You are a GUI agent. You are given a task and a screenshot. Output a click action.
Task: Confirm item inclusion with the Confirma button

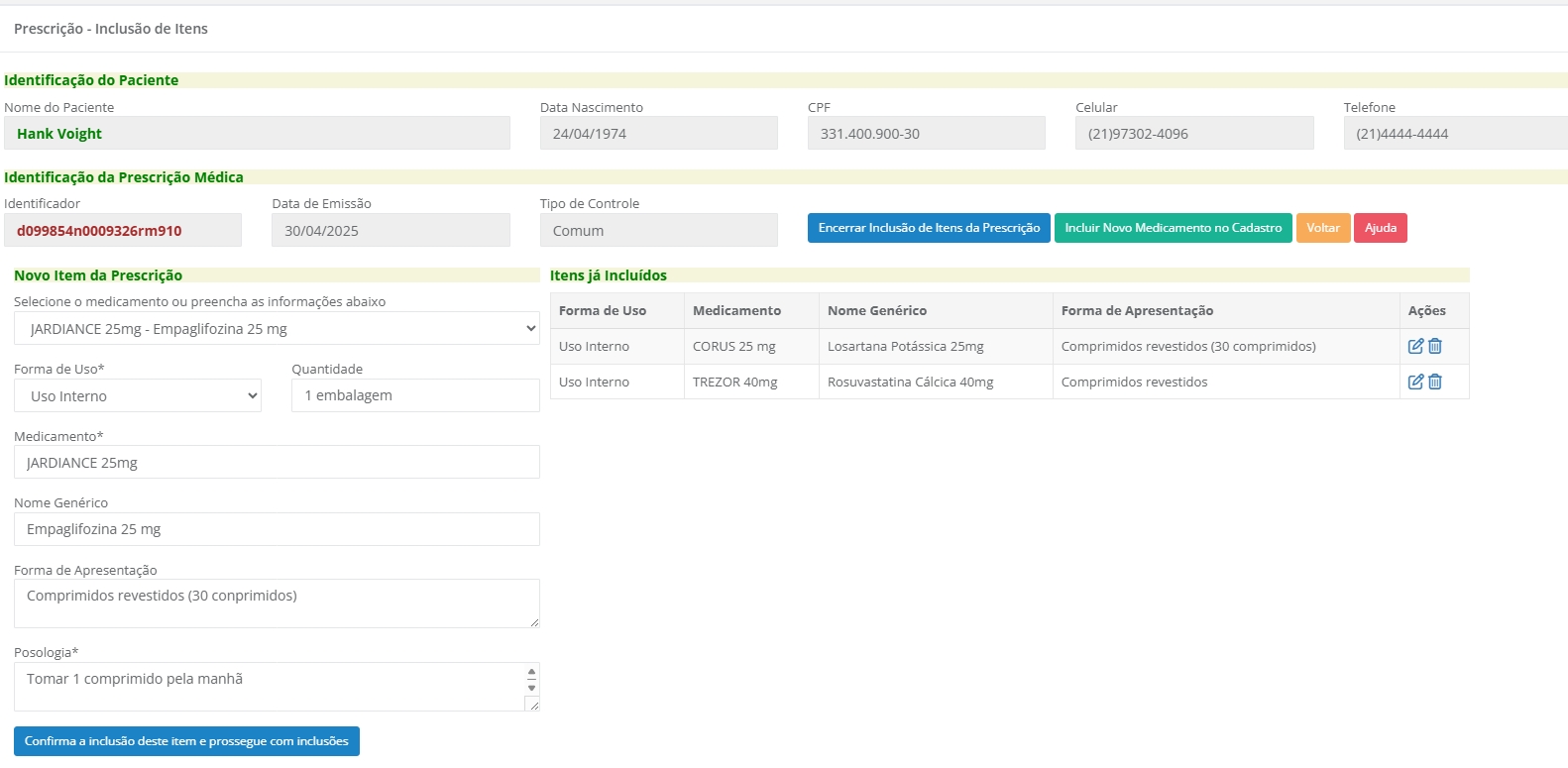click(x=186, y=741)
